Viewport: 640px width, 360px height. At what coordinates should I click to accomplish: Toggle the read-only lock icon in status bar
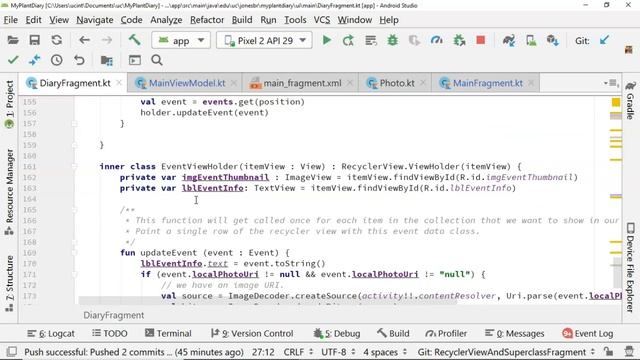pos(609,351)
